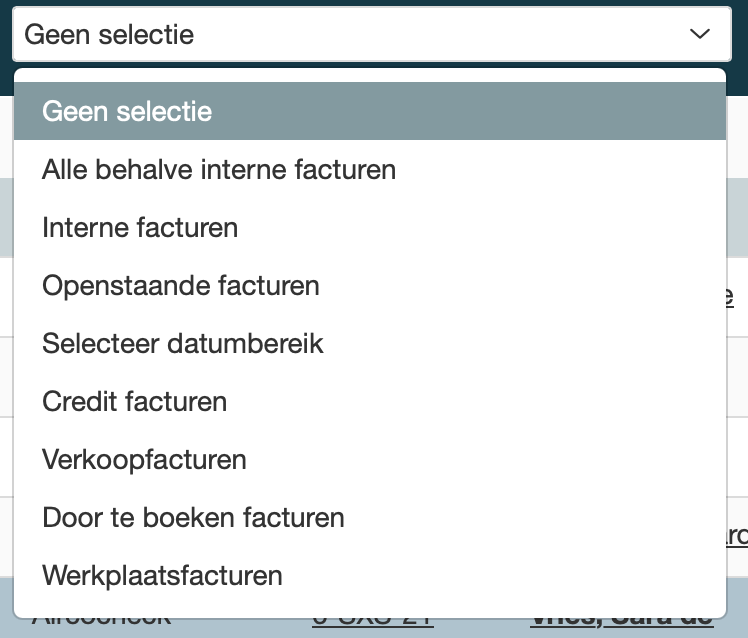
Task: Open the Geen selectie combo box
Action: tap(370, 35)
